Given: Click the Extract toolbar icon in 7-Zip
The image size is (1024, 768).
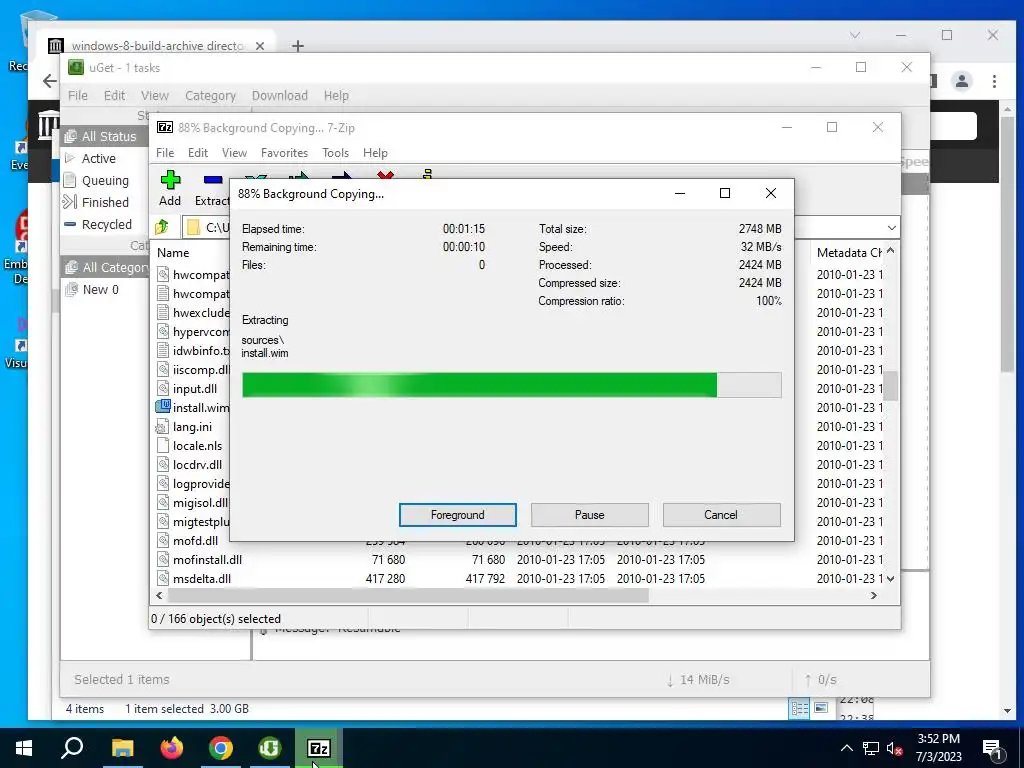Looking at the screenshot, I should pos(213,181).
